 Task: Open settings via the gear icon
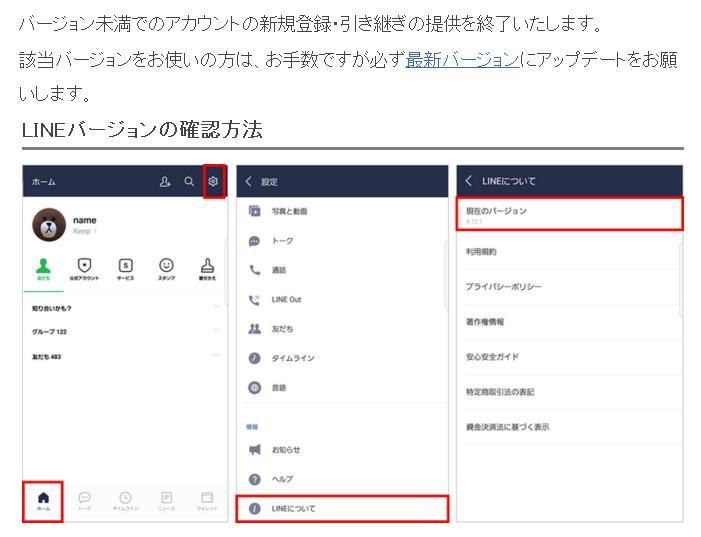[213, 182]
